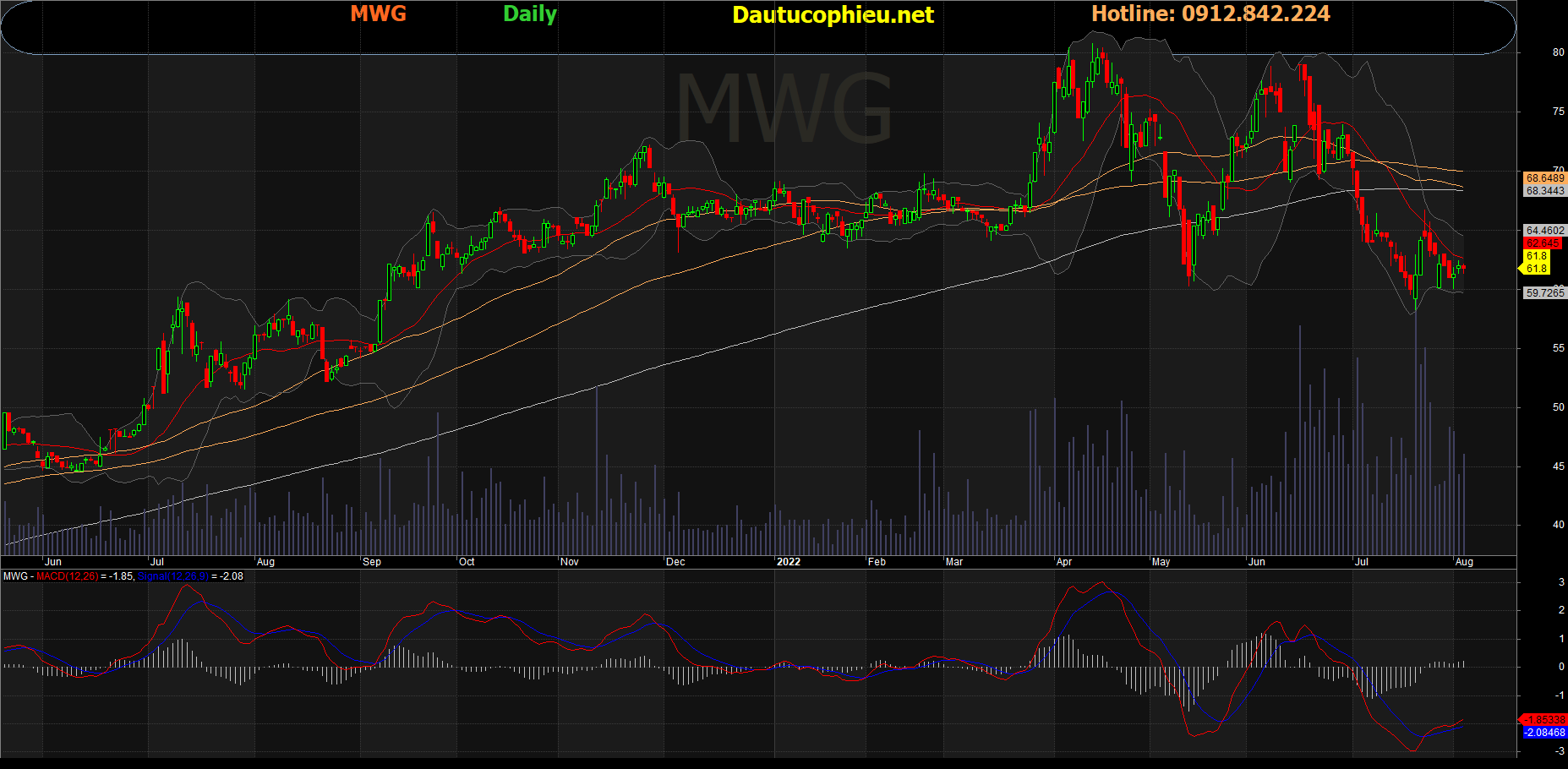Click the 59.7265 lower band price tag
This screenshot has height=769, width=1568.
tap(1544, 293)
